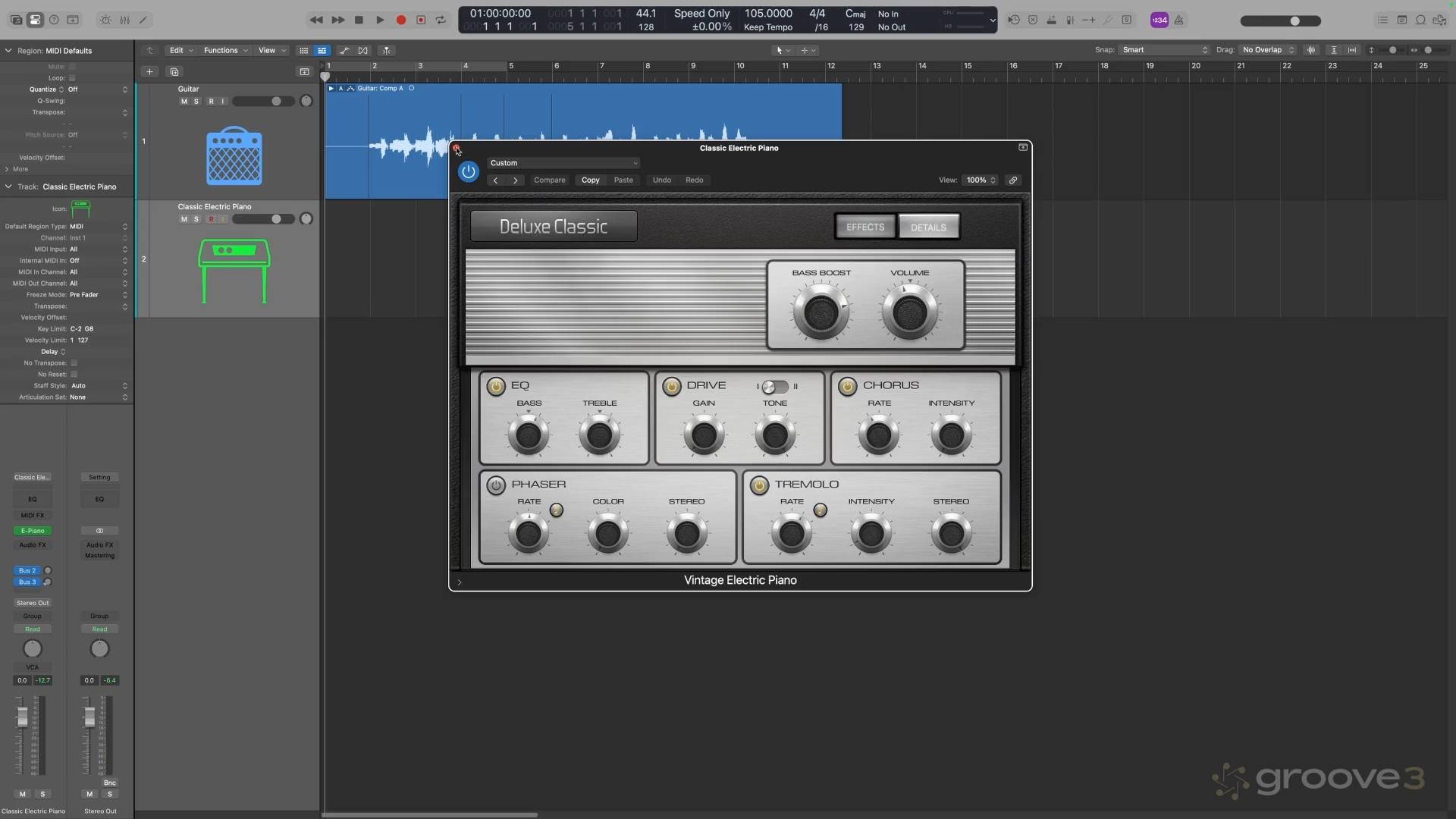Click the Redo button in plugin header
The image size is (1456, 819).
695,180
